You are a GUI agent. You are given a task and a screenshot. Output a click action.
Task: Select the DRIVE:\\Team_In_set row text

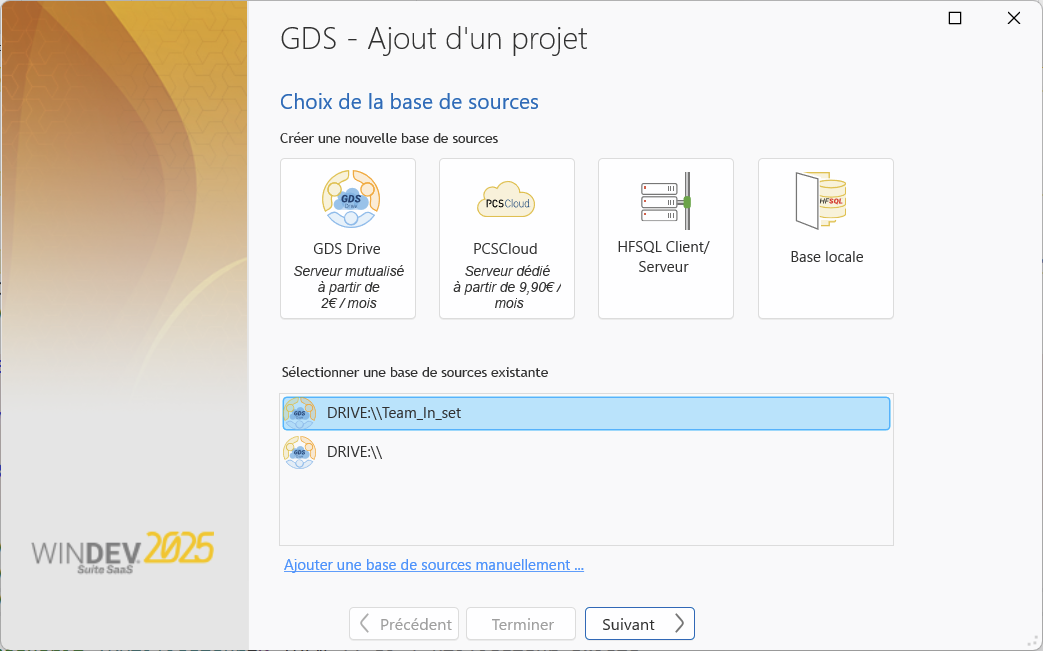(x=394, y=413)
